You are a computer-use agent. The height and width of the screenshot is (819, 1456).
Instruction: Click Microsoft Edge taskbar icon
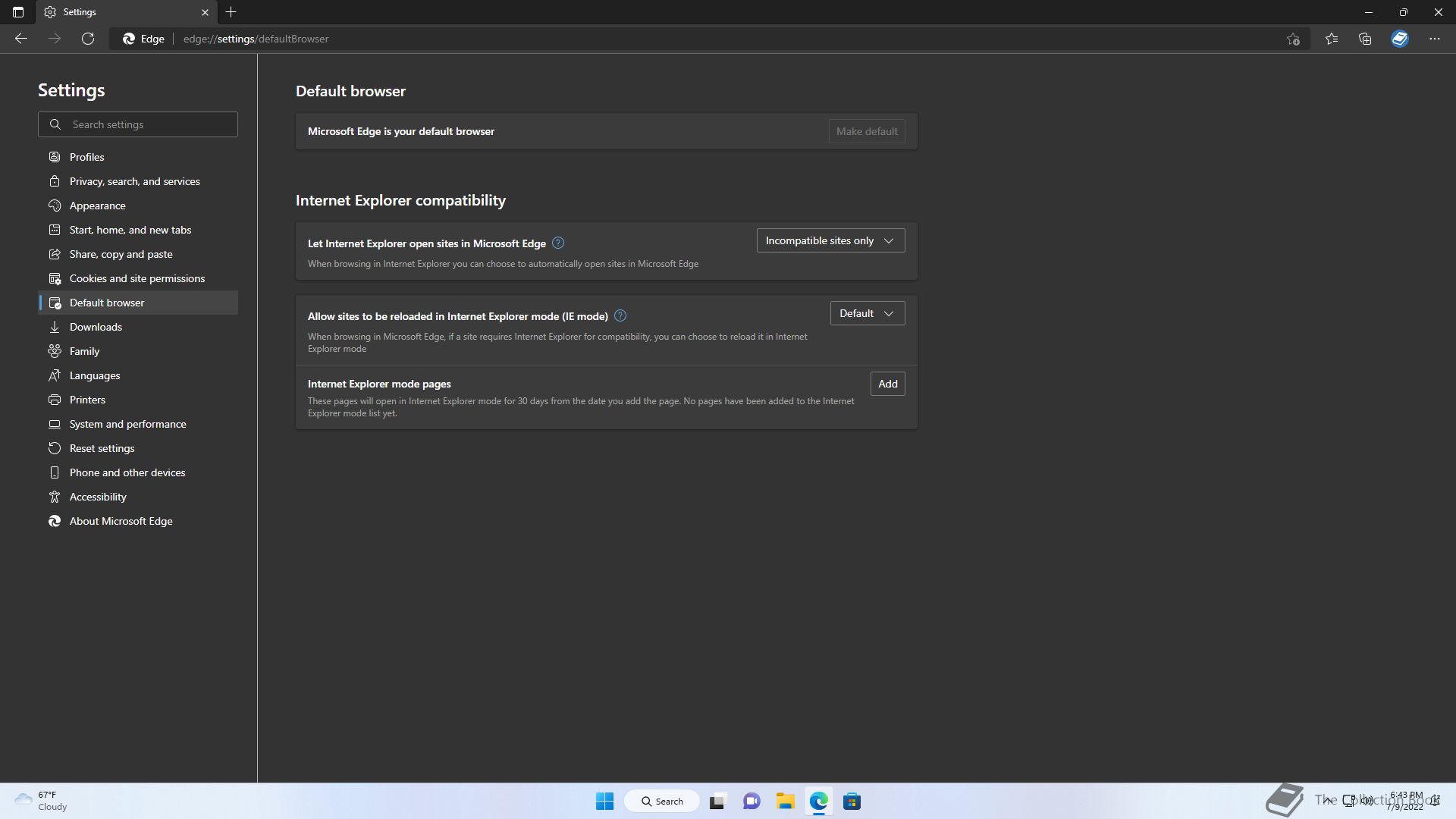pyautogui.click(x=819, y=802)
